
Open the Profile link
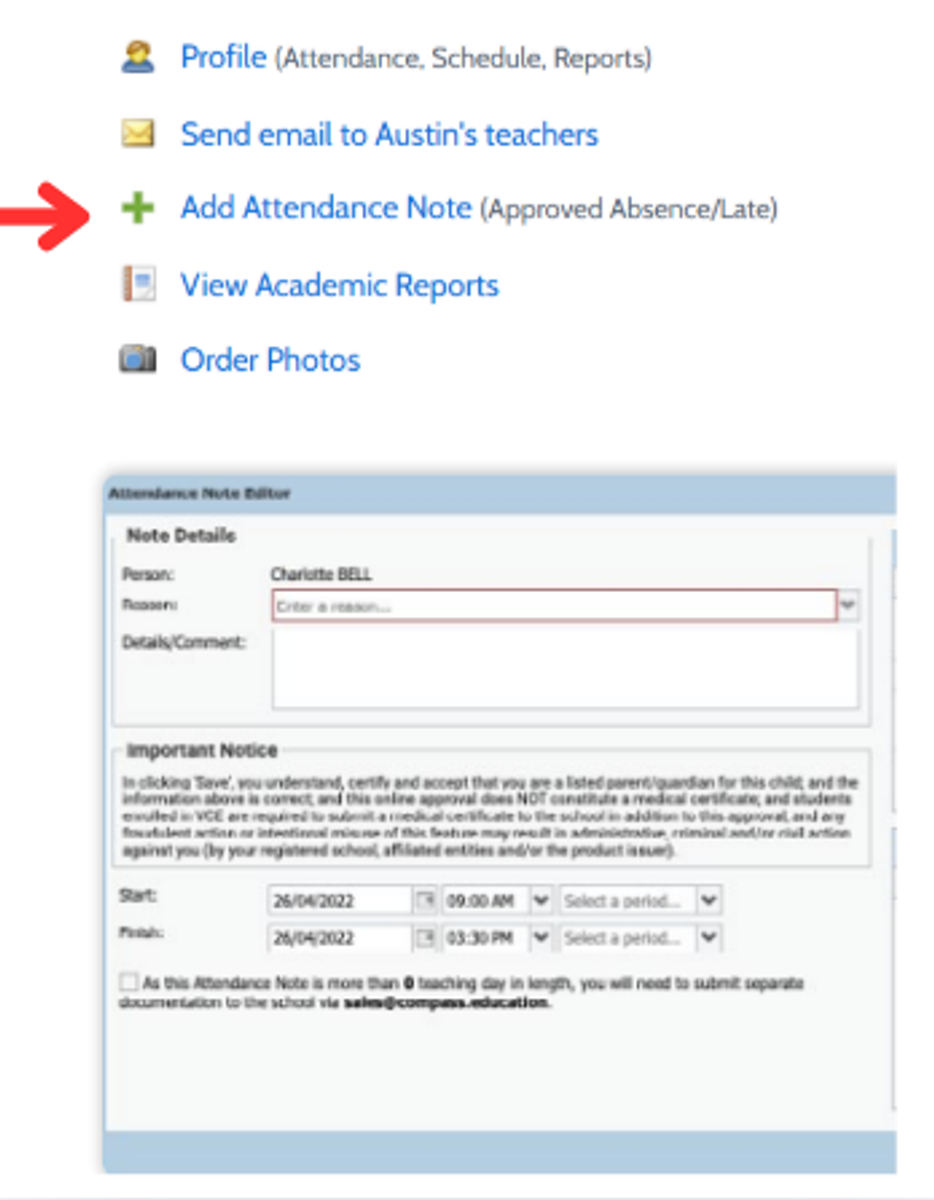coord(223,58)
